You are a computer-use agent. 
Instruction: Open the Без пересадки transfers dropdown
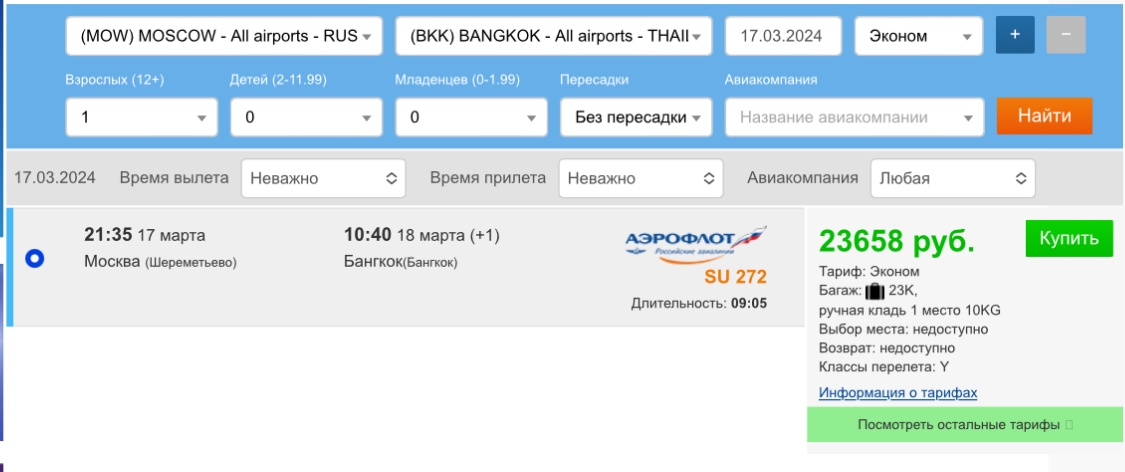pos(636,117)
